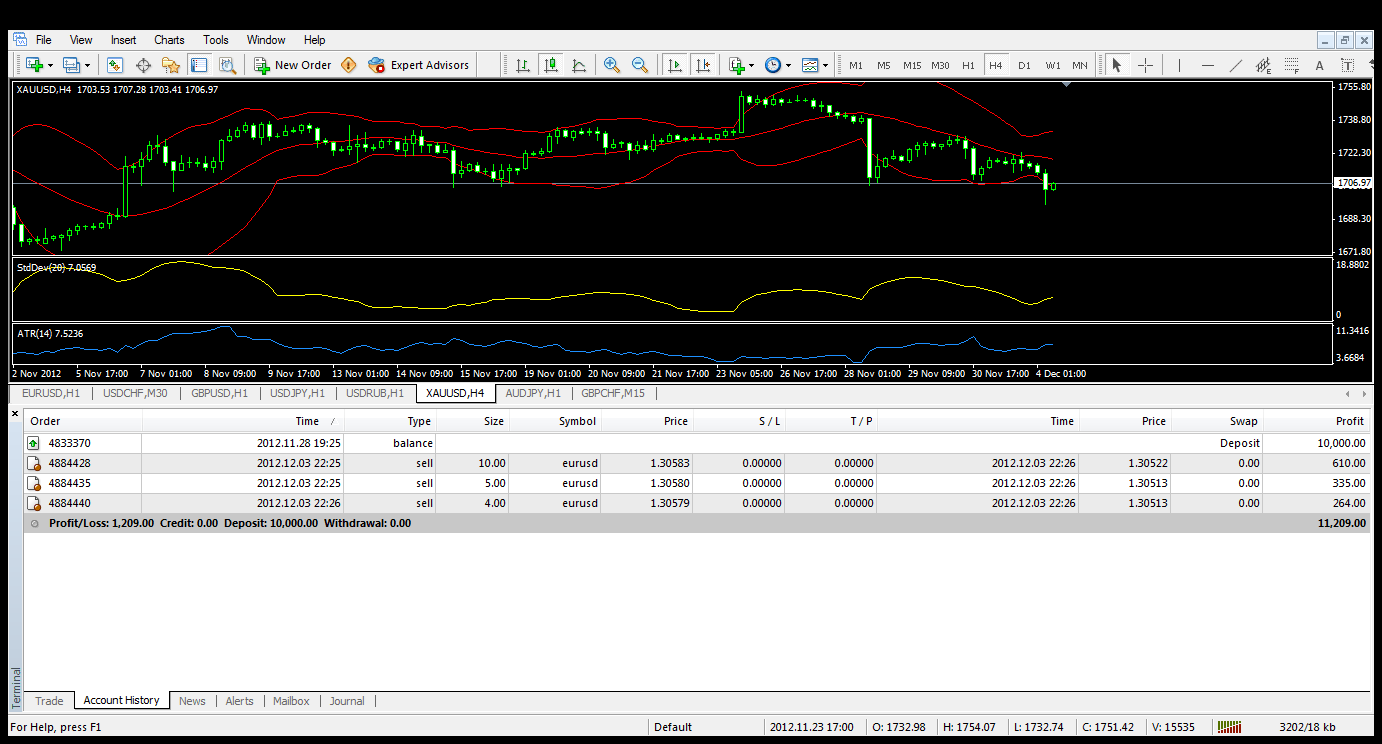Switch chart to Line chart icon
The image size is (1382, 744).
click(x=579, y=65)
